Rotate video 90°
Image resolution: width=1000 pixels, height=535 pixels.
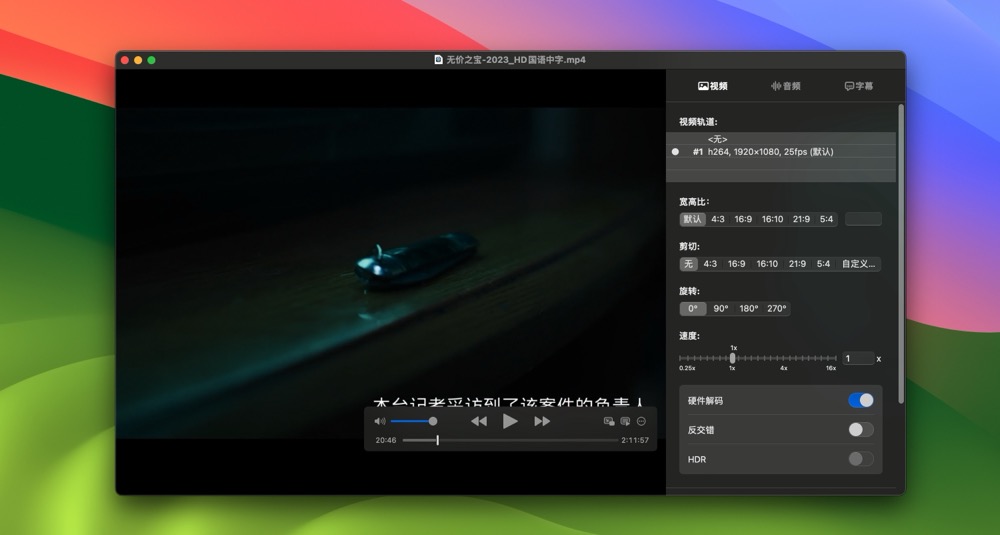(721, 308)
